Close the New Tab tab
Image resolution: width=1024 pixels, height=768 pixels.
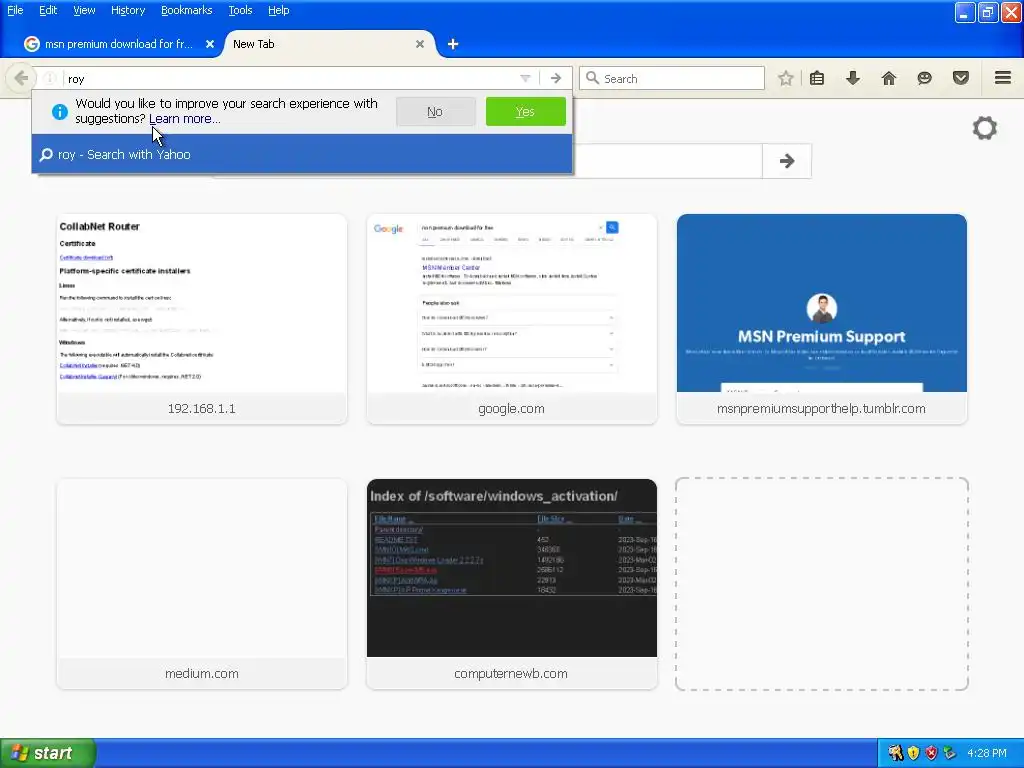(420, 44)
